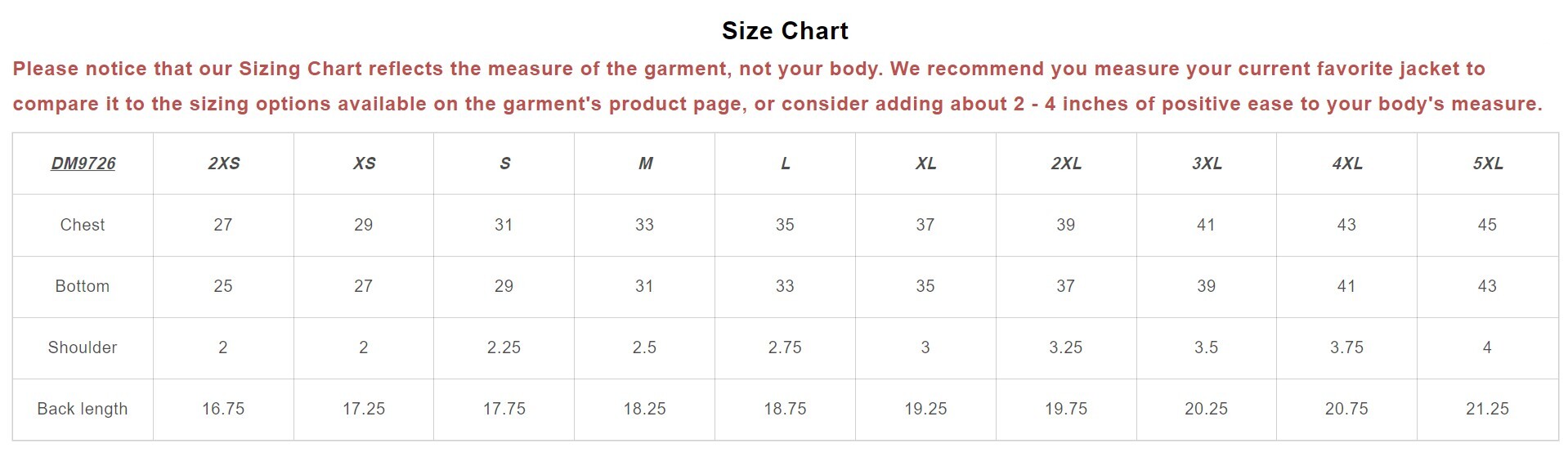Select the Bottom value 33 for L
The image size is (1568, 457).
coord(785,286)
